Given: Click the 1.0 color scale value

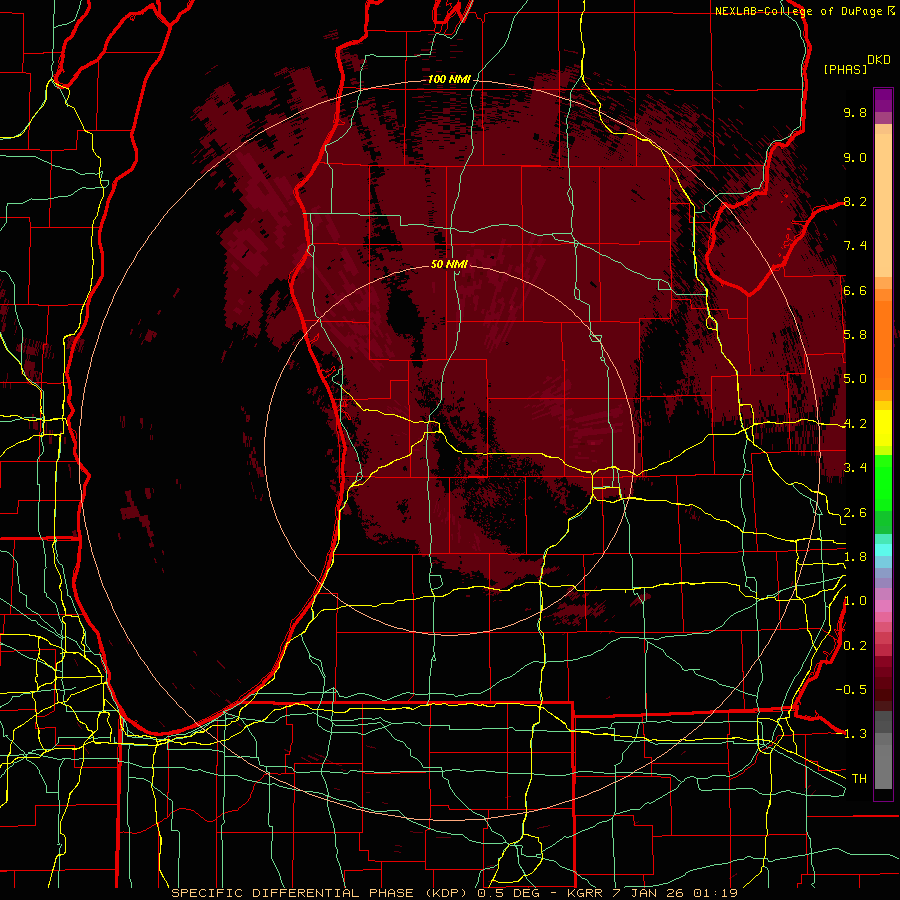Looking at the screenshot, I should tap(855, 601).
